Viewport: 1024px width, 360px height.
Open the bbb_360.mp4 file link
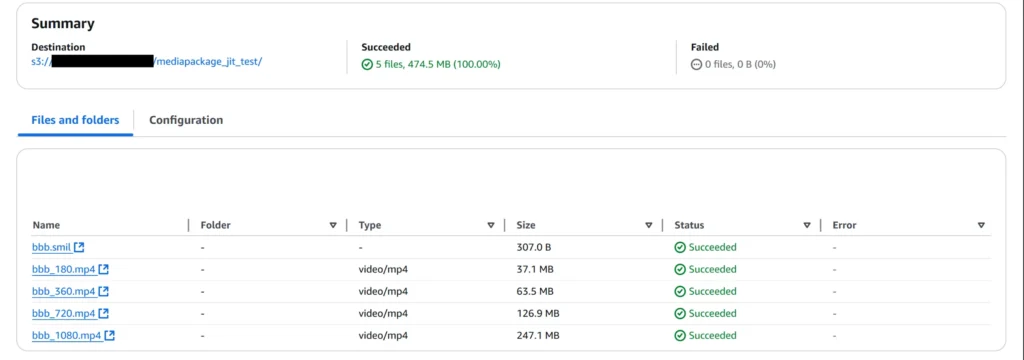64,291
